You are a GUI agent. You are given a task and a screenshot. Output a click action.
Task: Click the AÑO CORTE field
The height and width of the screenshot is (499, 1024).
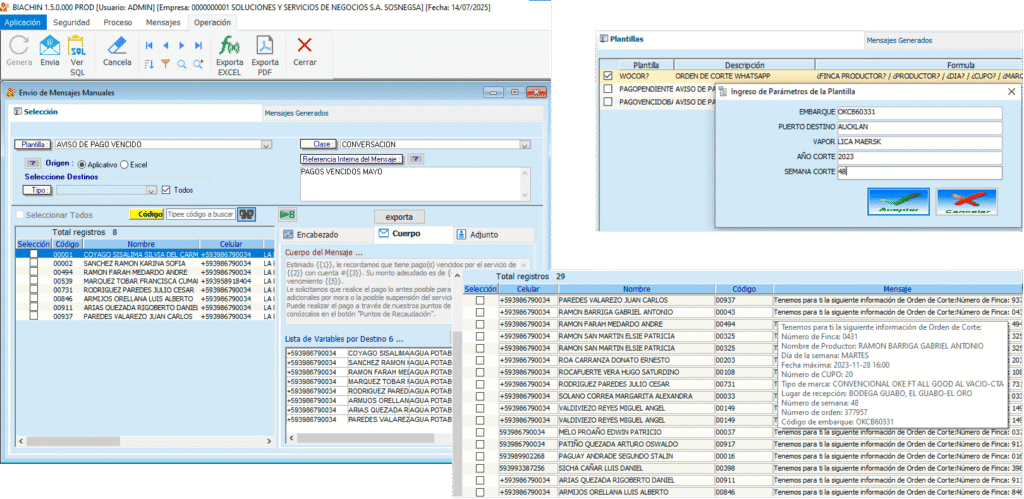coord(919,157)
